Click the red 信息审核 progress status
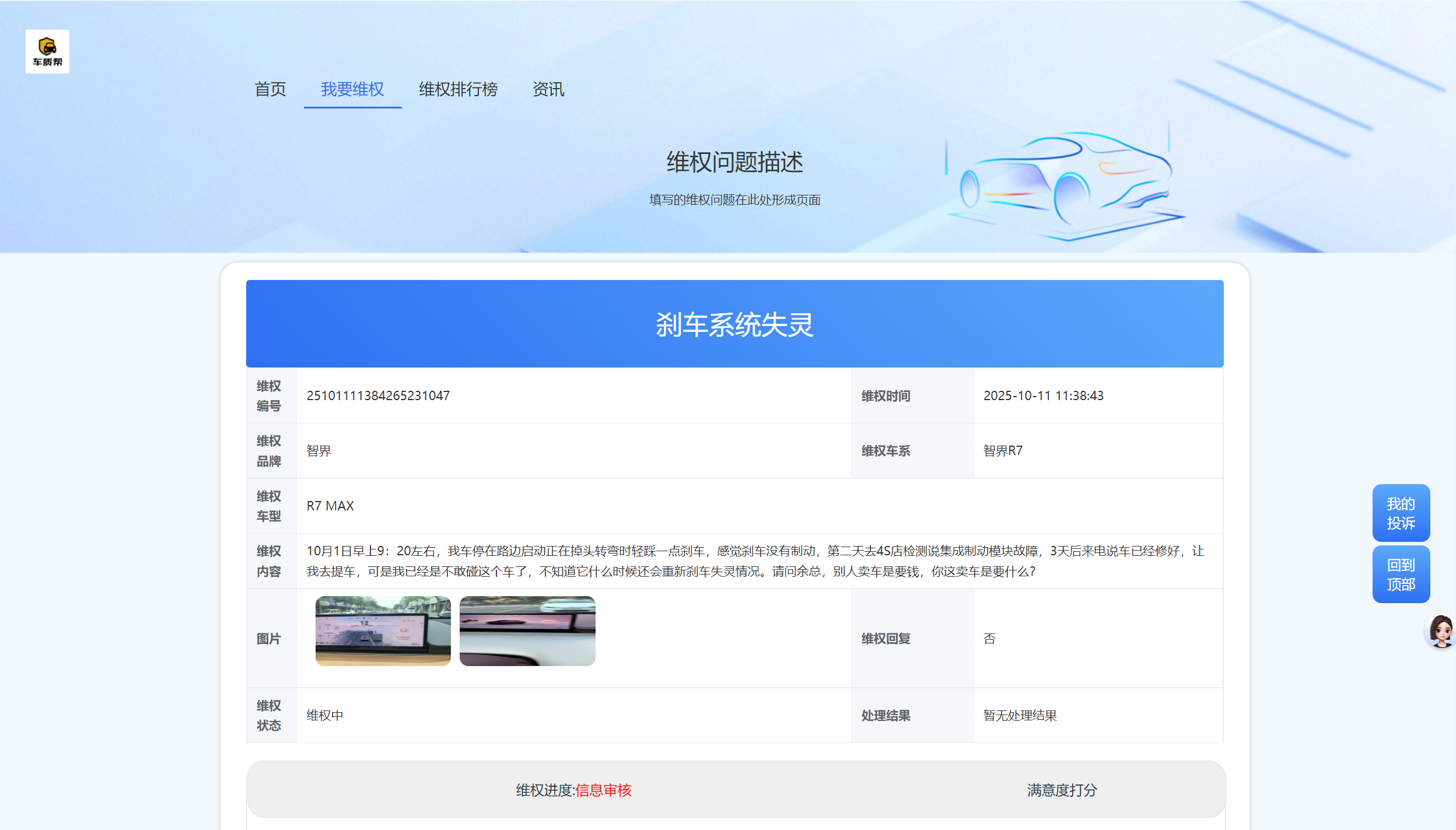The height and width of the screenshot is (830, 1456). [x=603, y=790]
